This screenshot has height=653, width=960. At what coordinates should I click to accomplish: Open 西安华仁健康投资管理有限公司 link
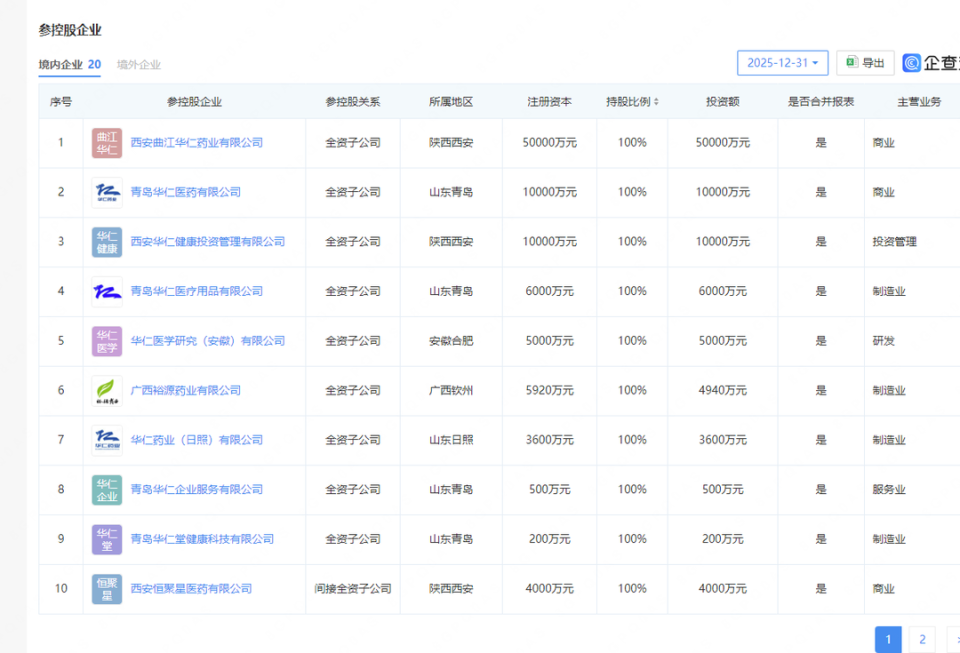point(208,242)
